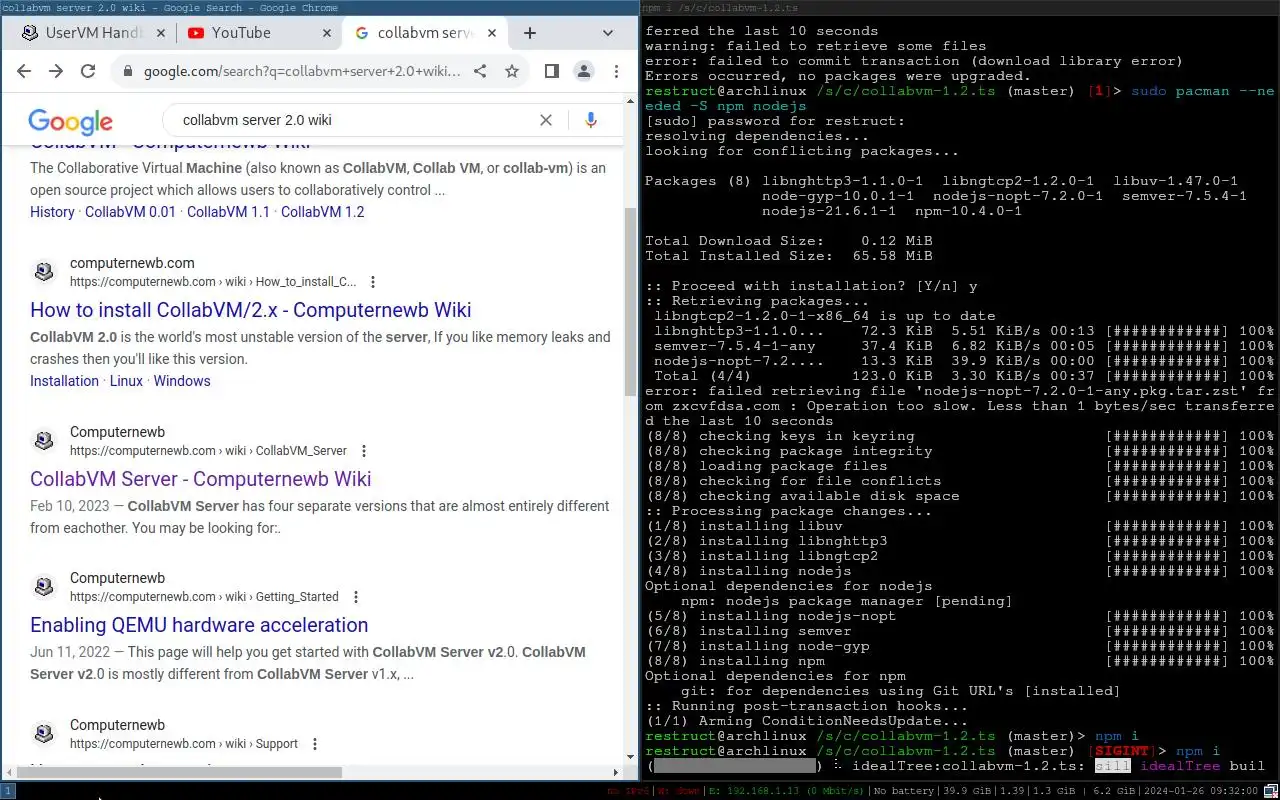Start Google voice search microphone
1280x800 pixels.
click(x=591, y=120)
